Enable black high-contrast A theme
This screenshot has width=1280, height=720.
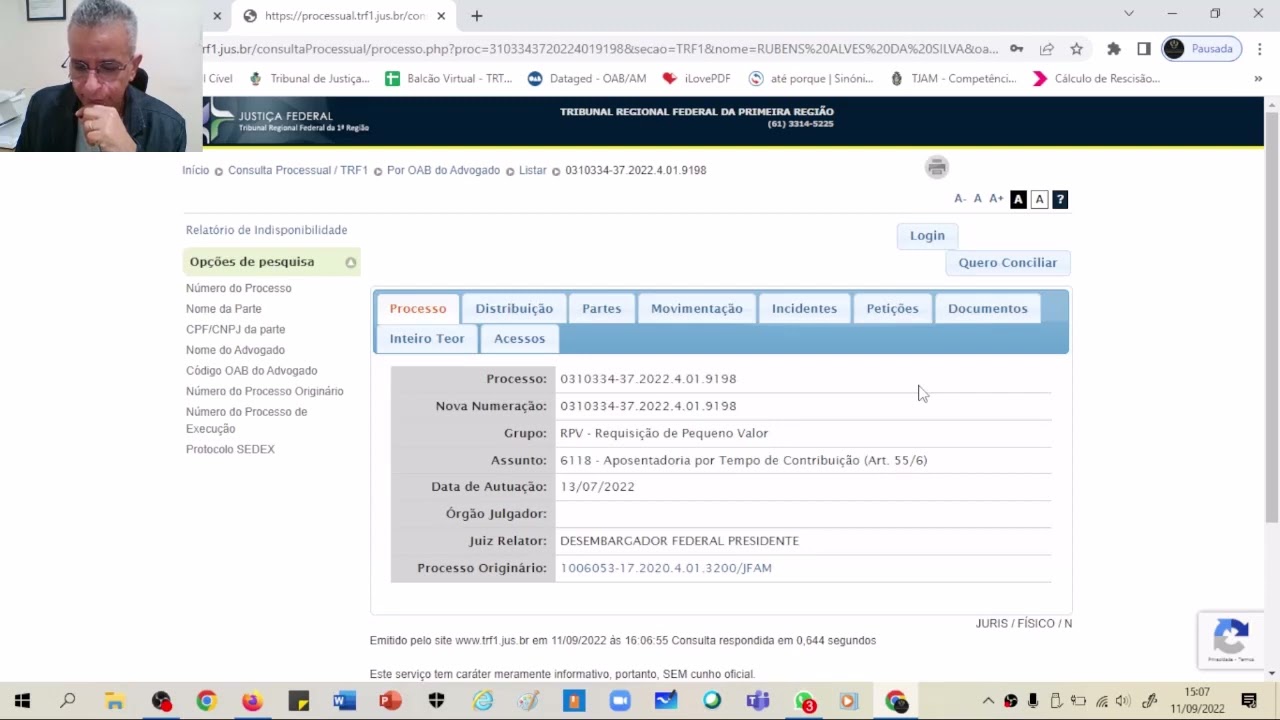[1018, 200]
